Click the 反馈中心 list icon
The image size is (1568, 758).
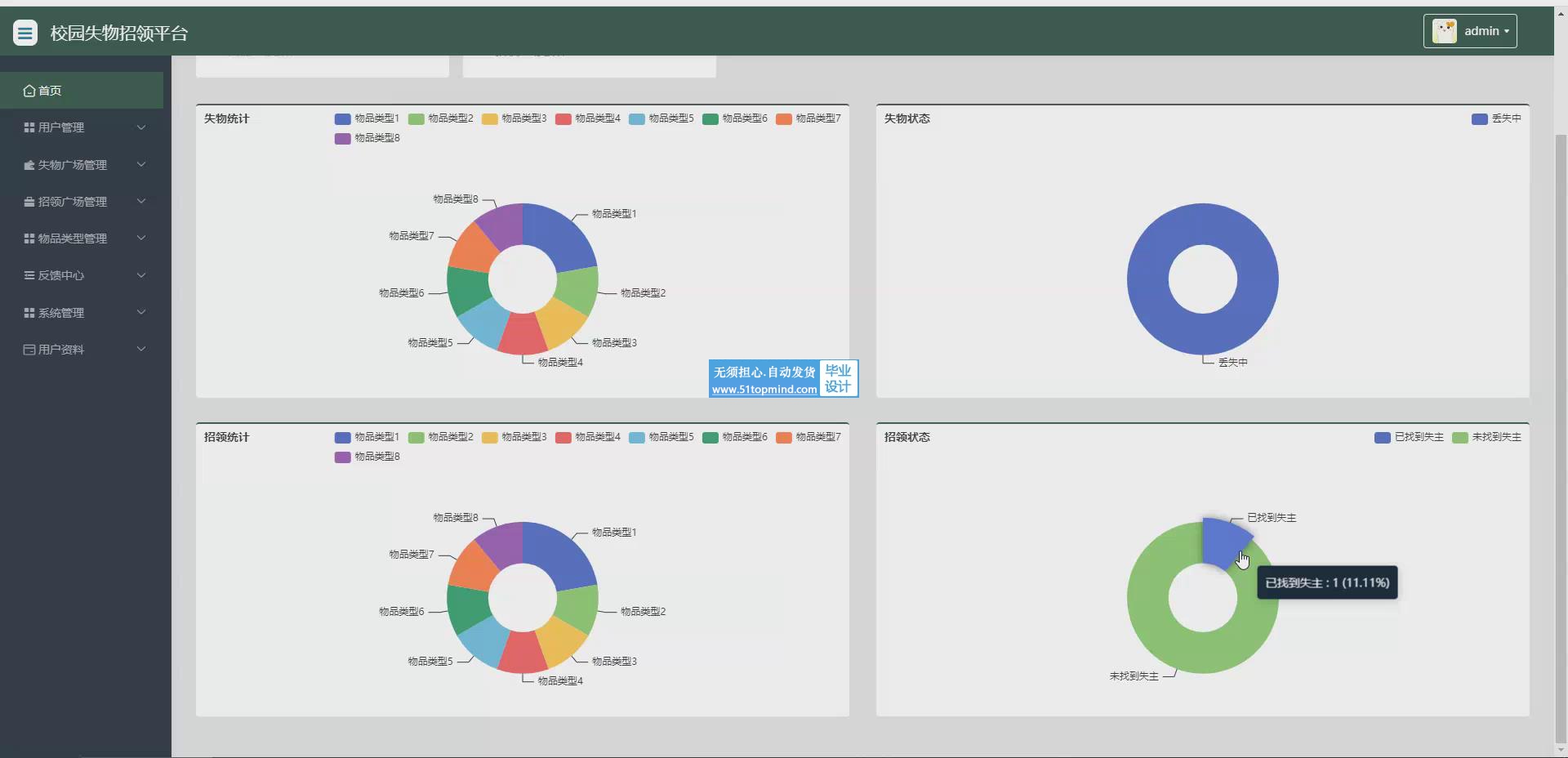[29, 275]
